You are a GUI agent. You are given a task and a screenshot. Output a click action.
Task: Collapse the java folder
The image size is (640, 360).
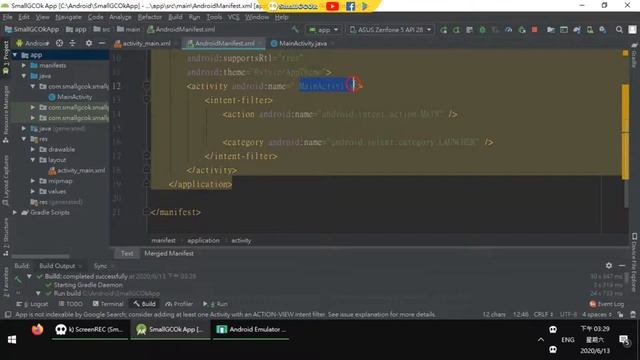click(24, 76)
